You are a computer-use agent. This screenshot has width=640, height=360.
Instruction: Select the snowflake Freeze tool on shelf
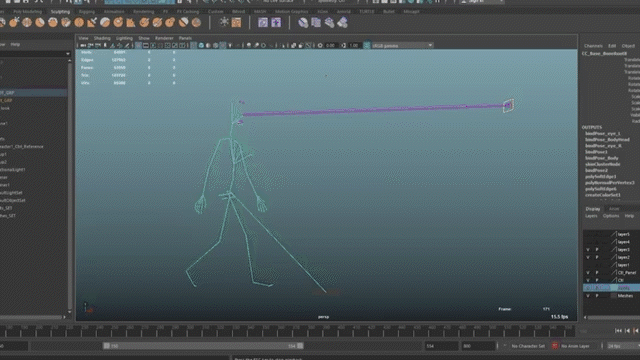(224, 22)
